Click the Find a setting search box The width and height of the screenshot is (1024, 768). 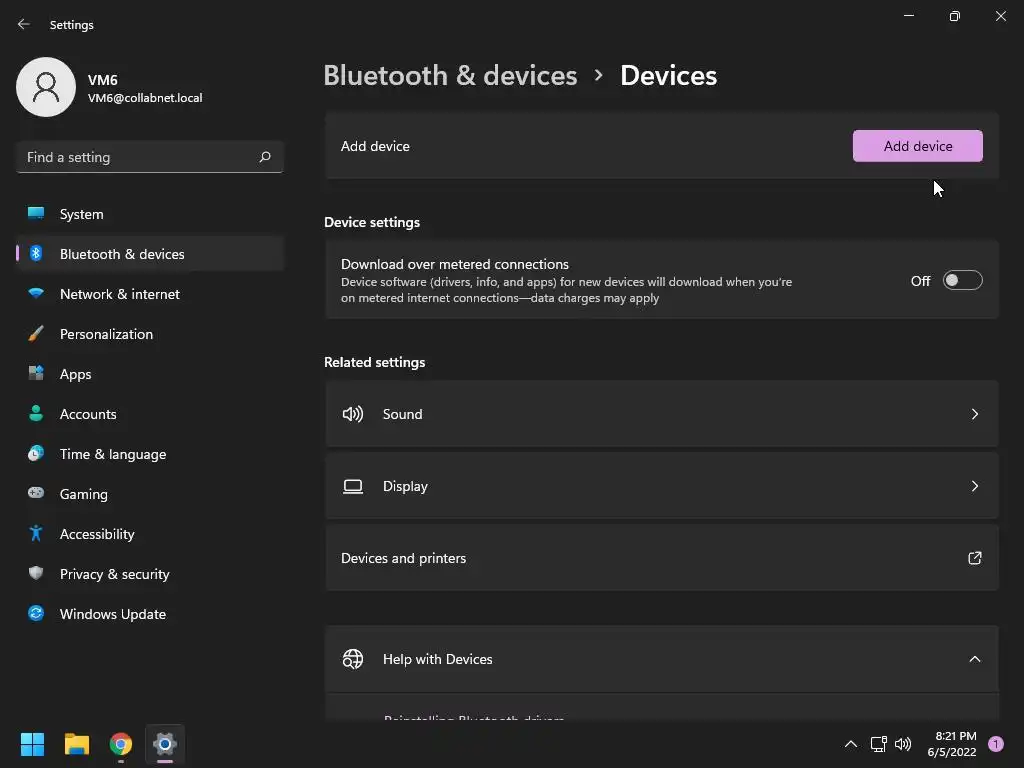click(x=138, y=157)
